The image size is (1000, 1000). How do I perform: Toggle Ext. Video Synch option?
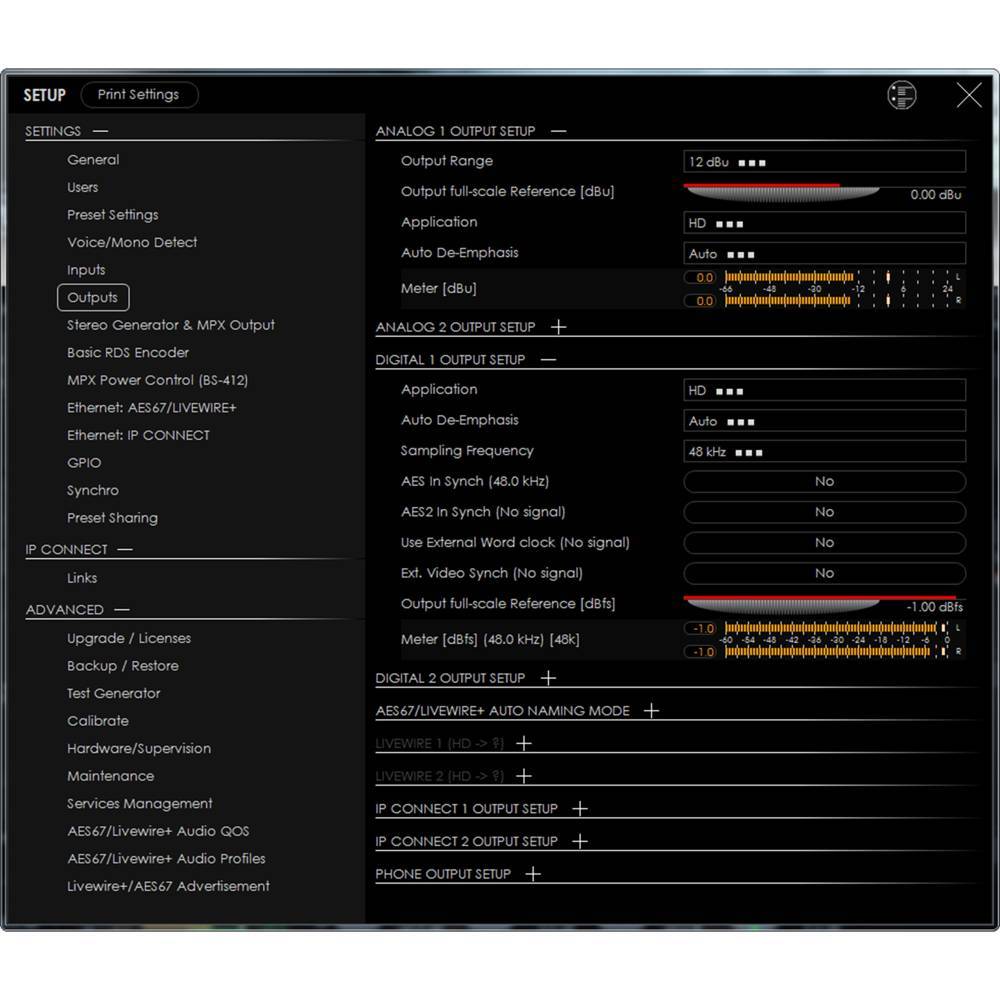[x=824, y=573]
